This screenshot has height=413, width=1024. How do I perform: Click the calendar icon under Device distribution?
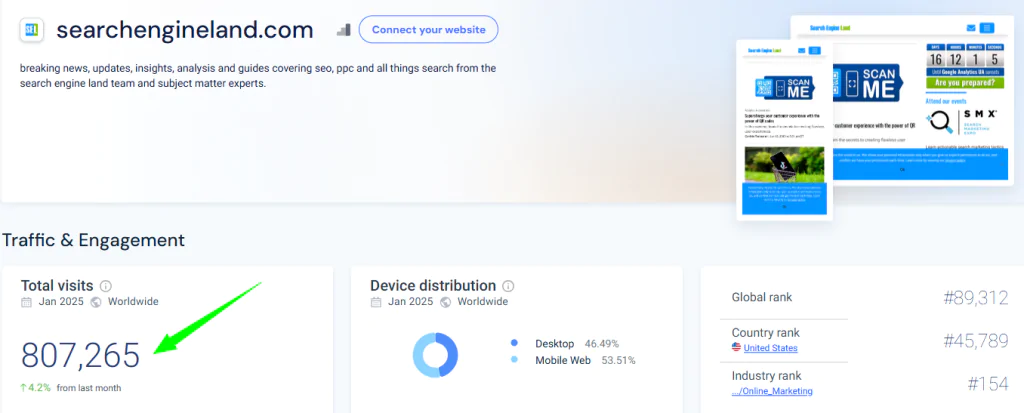376,302
